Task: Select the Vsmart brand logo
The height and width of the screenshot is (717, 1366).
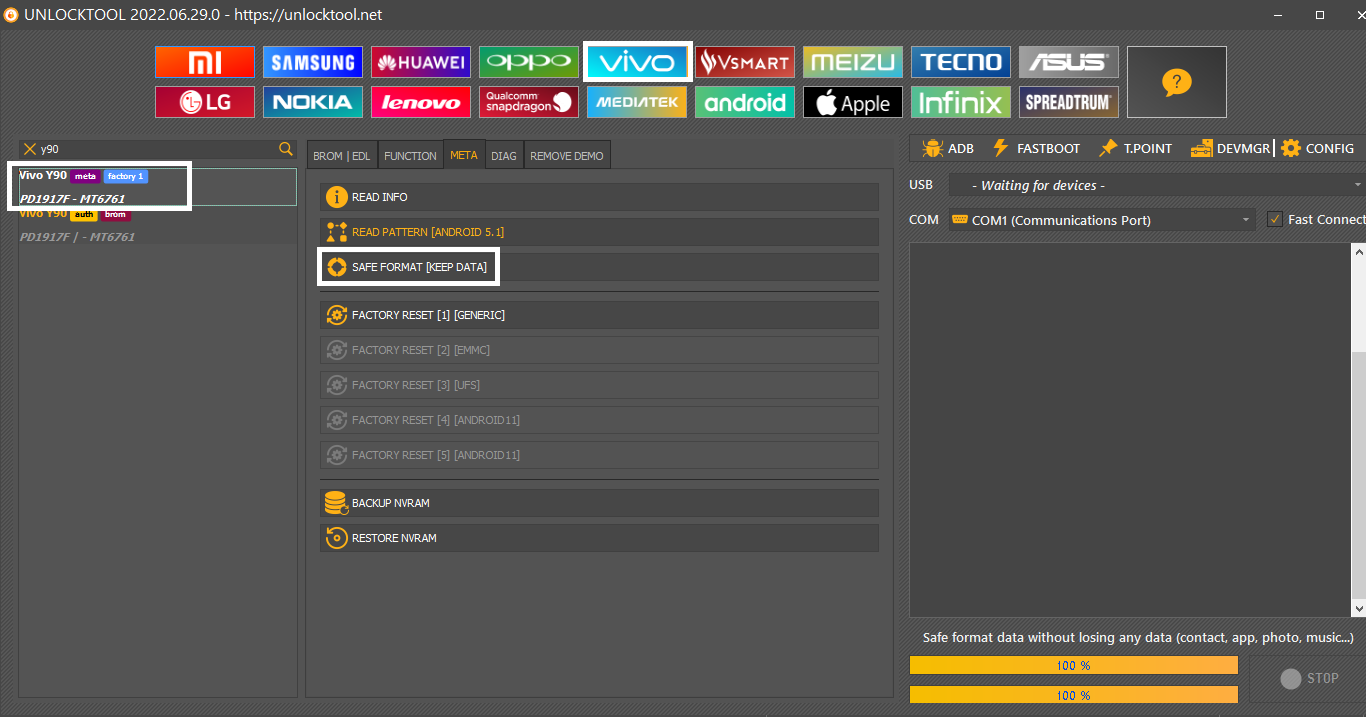Action: click(x=745, y=62)
